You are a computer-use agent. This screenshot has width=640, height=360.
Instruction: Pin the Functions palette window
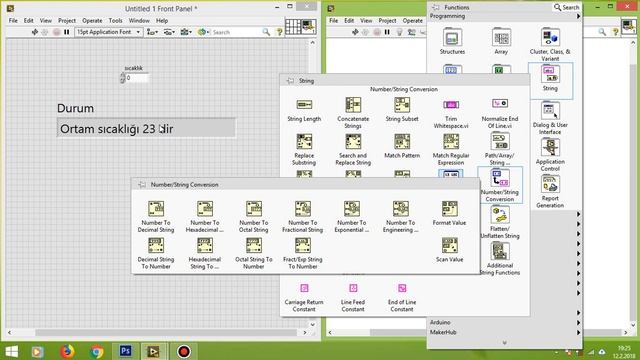pos(436,7)
